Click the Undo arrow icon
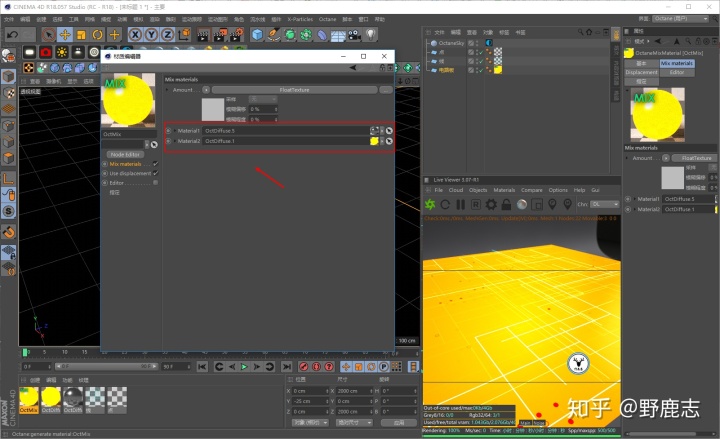Viewport: 720px width, 439px height. tap(12, 34)
